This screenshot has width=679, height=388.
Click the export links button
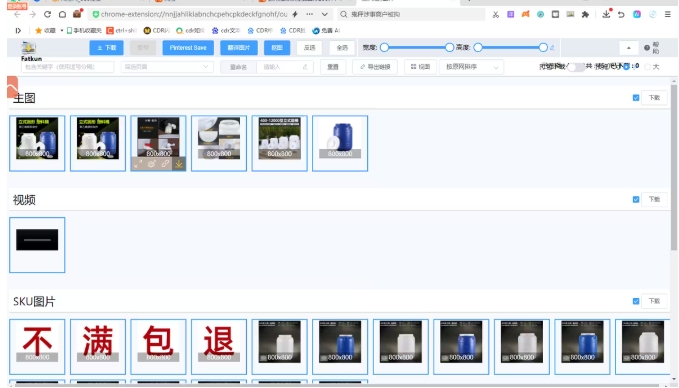click(x=375, y=67)
